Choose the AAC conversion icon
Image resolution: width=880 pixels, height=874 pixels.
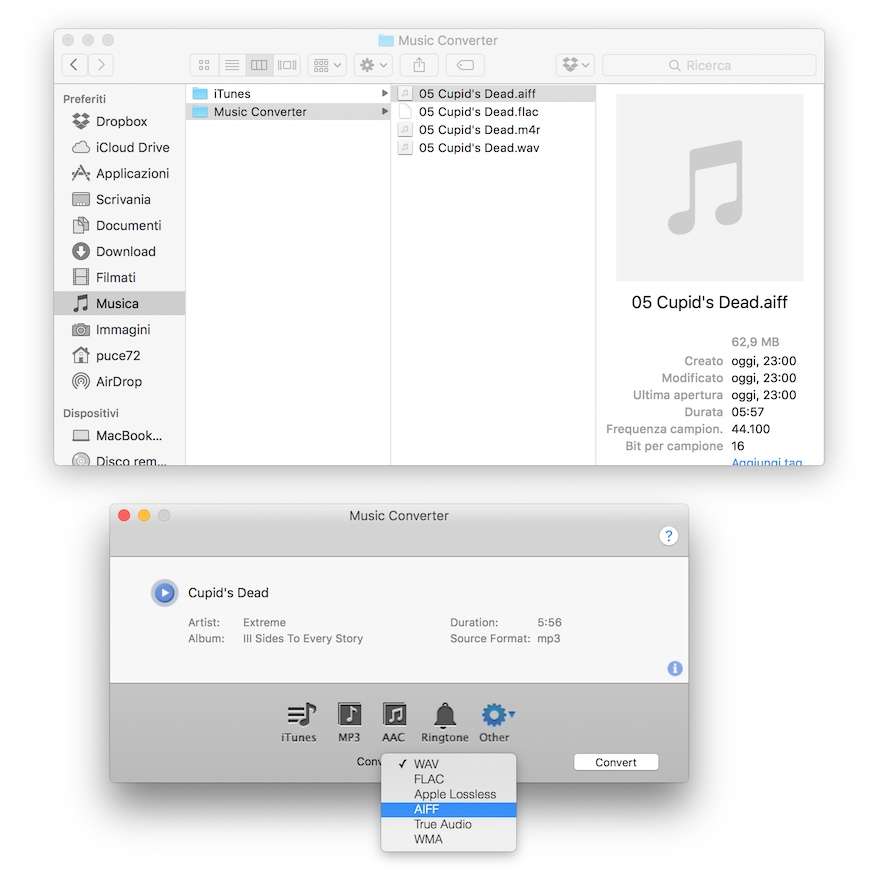[393, 722]
